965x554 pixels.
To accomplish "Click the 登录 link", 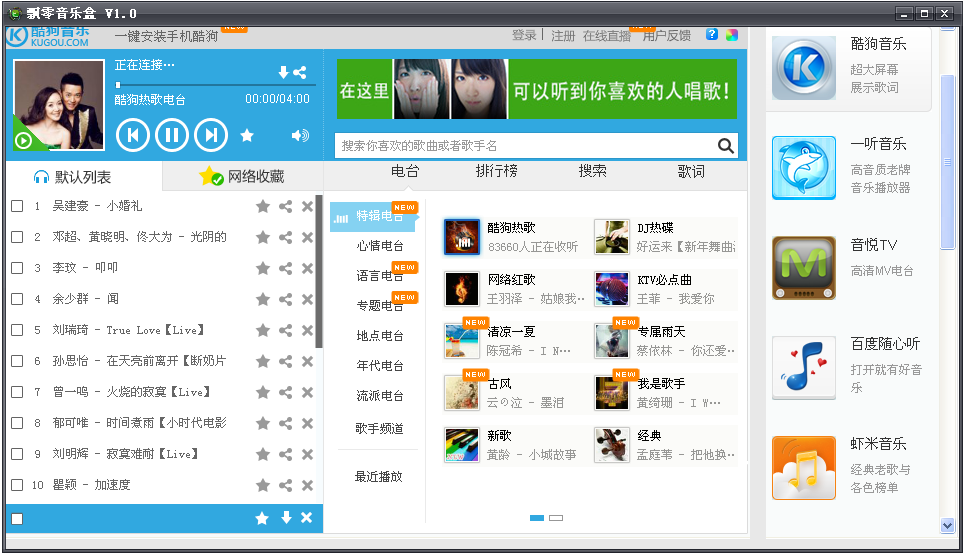I will pyautogui.click(x=524, y=36).
